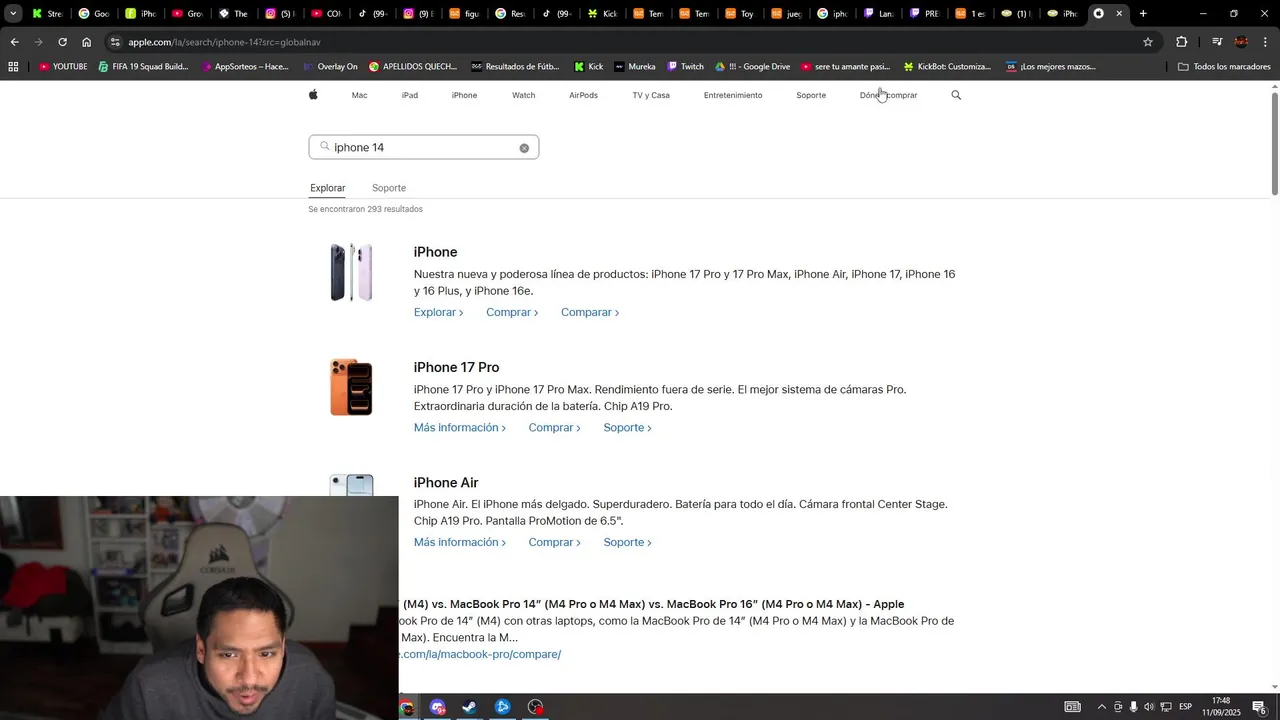Open the tab search dropdown arrow
Screen dimensions: 1280x720
13,14
